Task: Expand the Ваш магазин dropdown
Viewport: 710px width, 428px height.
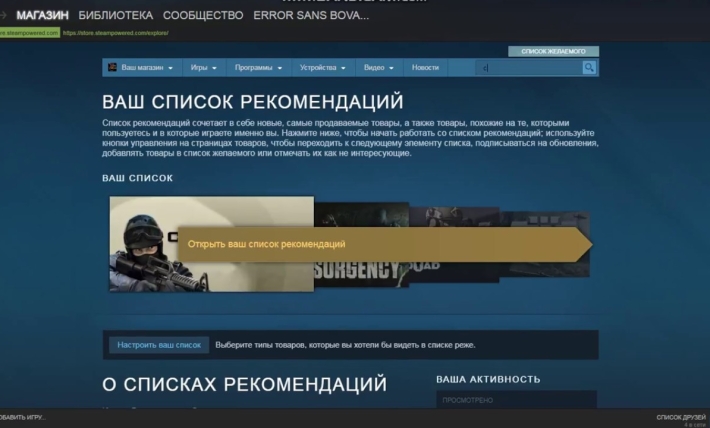Action: (147, 67)
